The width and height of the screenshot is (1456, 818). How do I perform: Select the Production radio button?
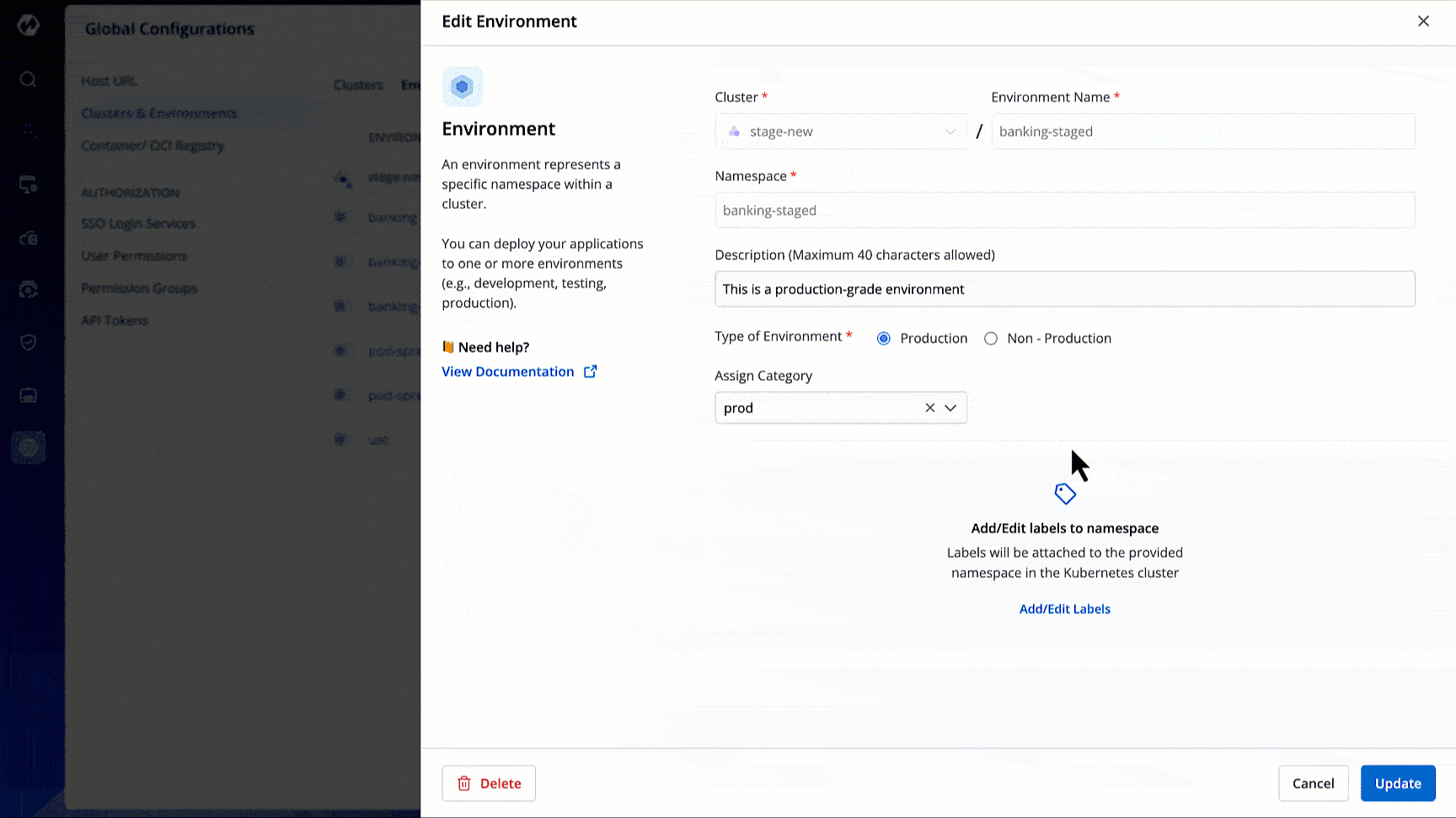point(883,339)
